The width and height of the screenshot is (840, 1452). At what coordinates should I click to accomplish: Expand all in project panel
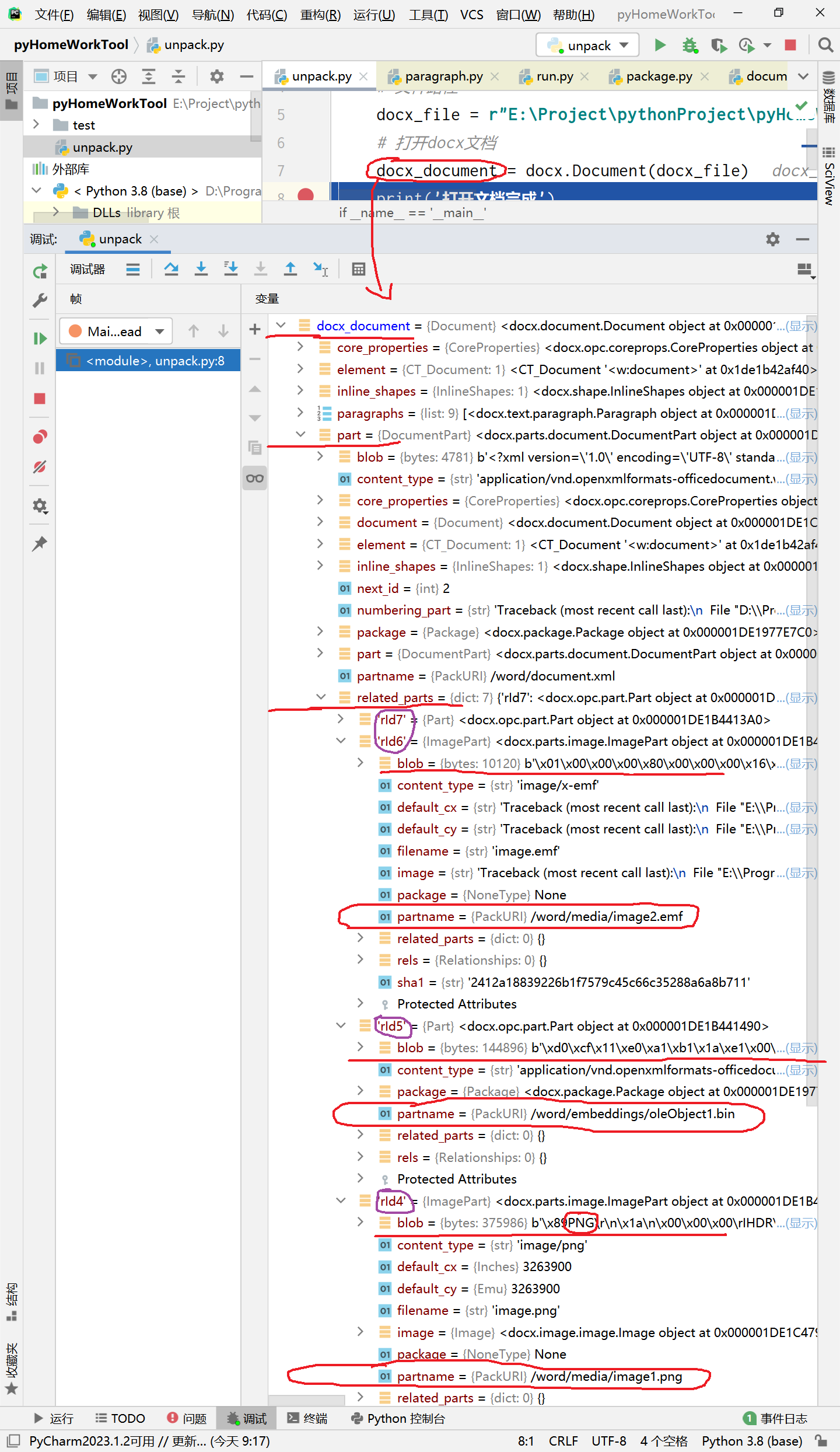(x=149, y=76)
